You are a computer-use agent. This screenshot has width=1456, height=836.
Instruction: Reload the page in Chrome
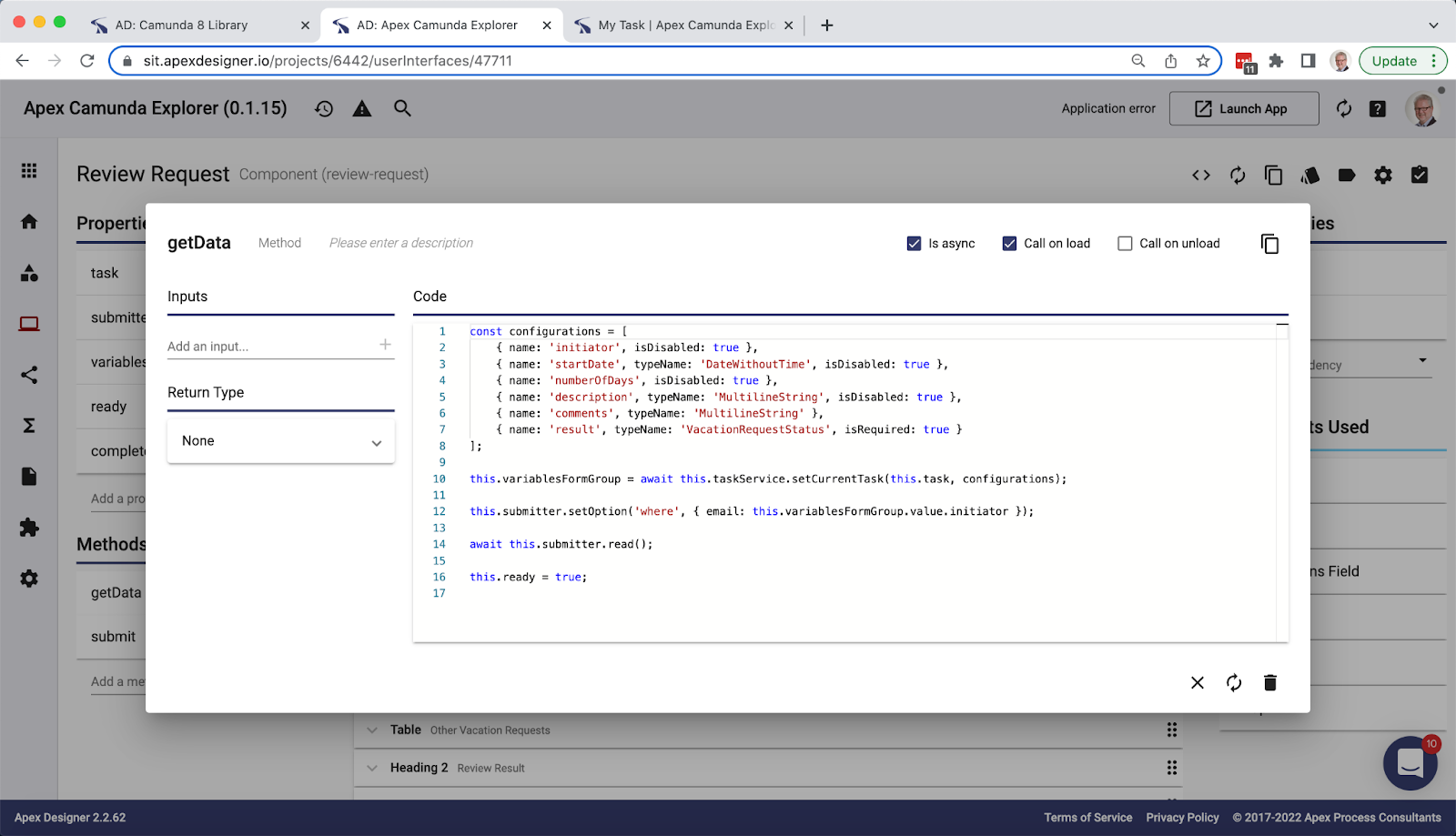pyautogui.click(x=87, y=61)
